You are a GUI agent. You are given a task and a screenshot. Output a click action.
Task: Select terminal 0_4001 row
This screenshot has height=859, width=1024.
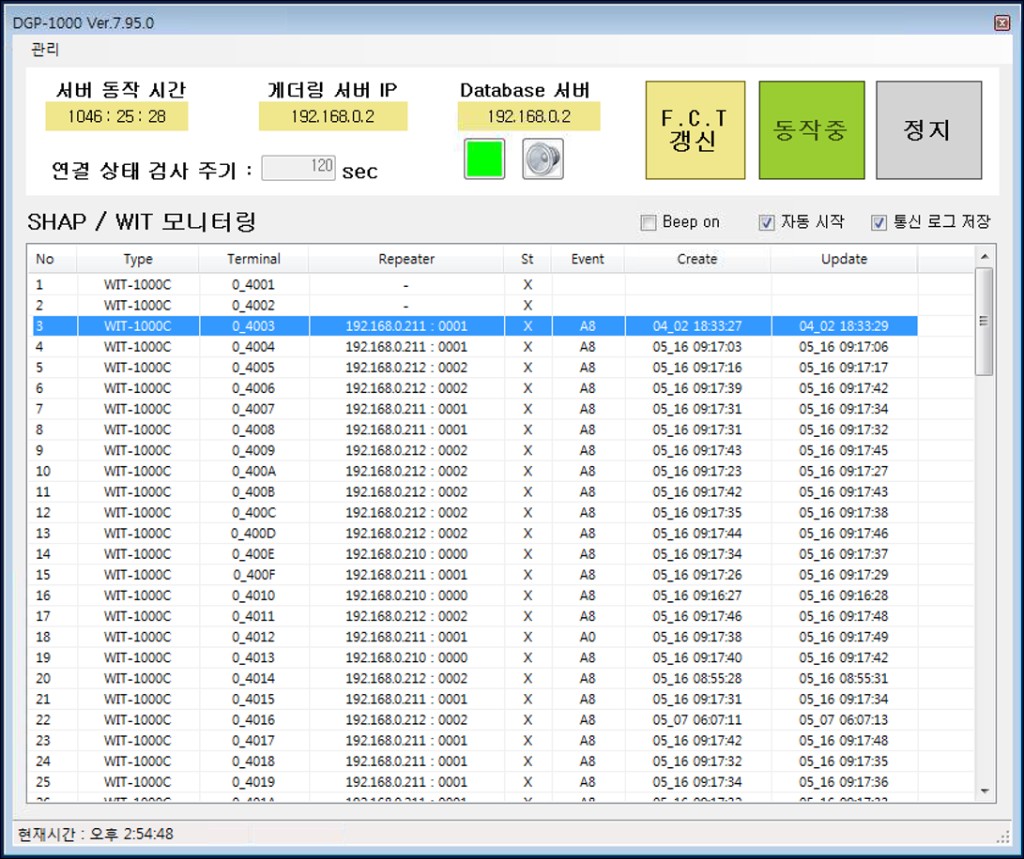[475, 285]
